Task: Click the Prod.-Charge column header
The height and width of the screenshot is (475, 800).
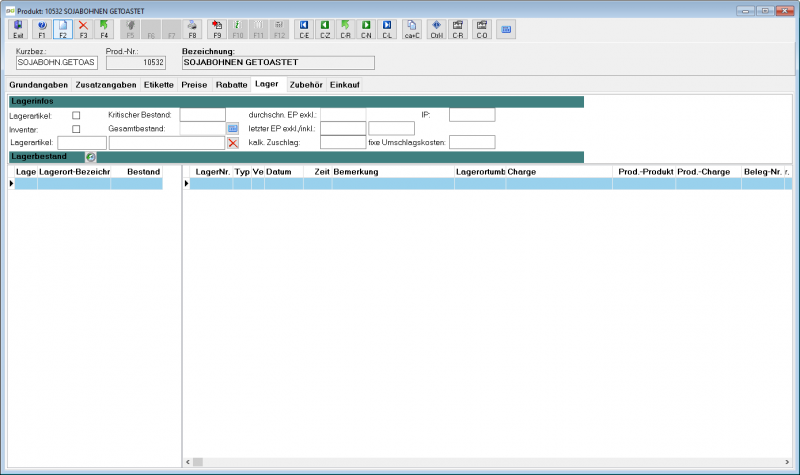Action: (708, 172)
